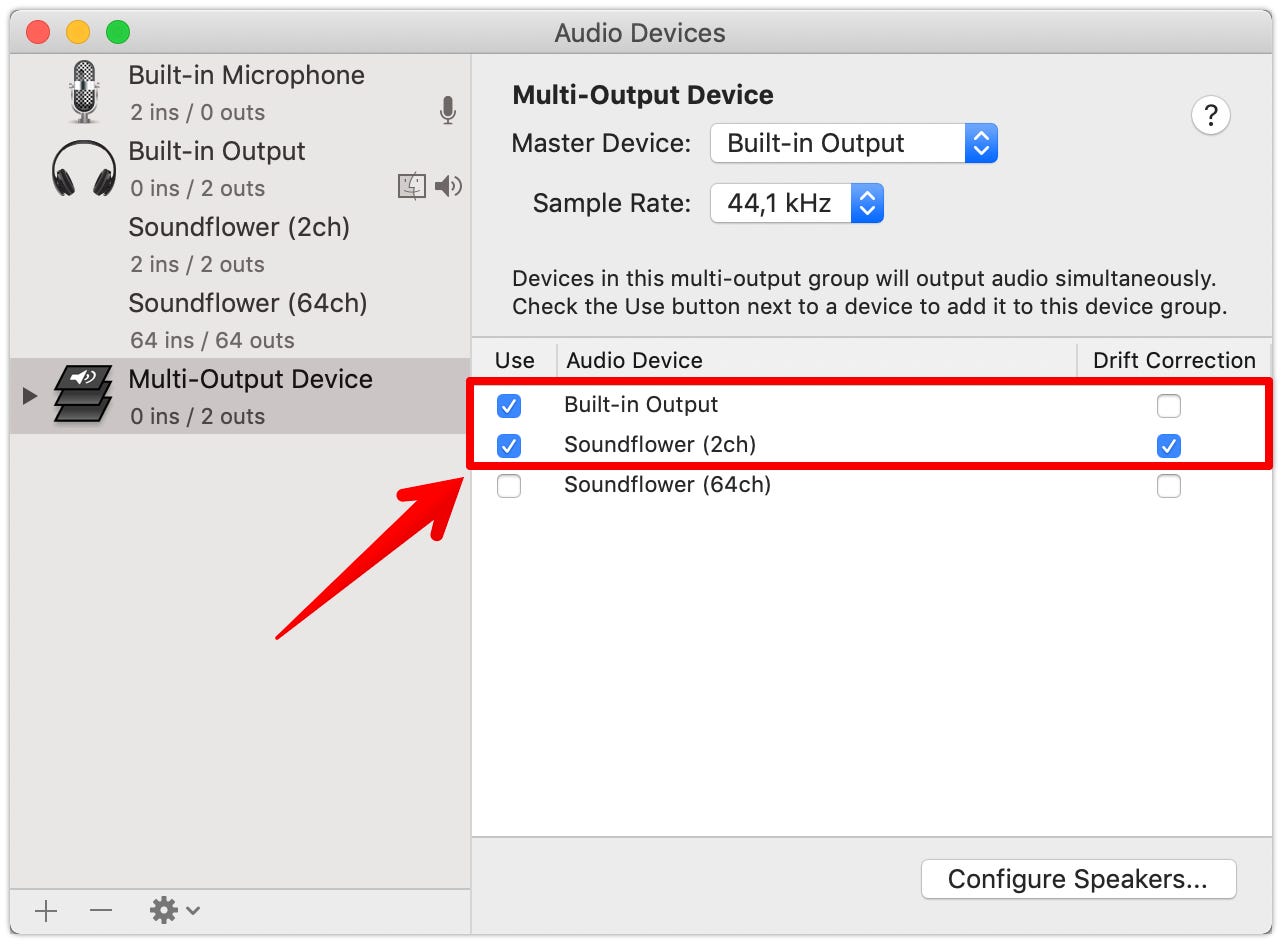
Task: Enable Drift Correction for Built-in Output
Action: 1168,405
